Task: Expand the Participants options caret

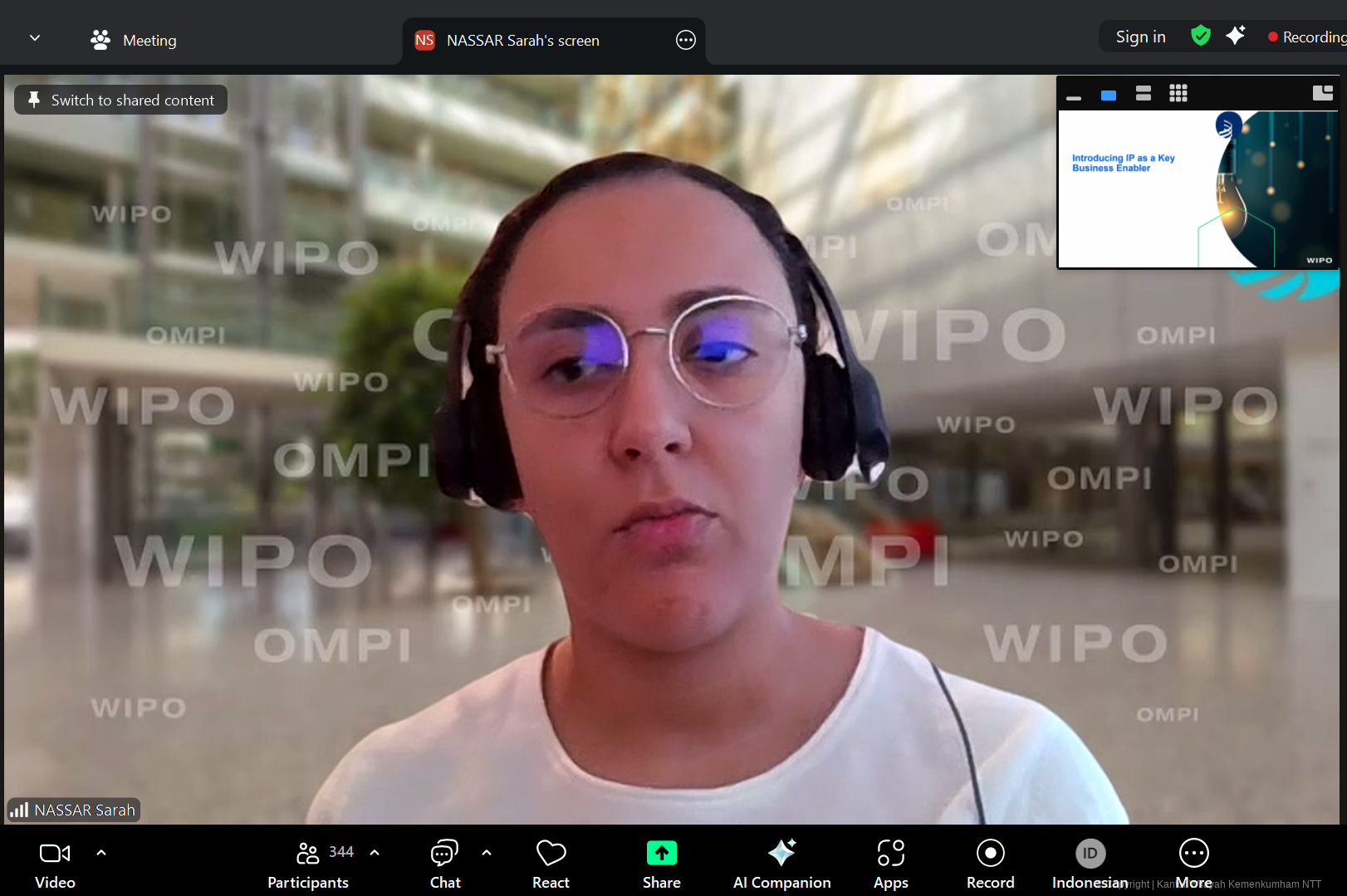Action: [375, 853]
